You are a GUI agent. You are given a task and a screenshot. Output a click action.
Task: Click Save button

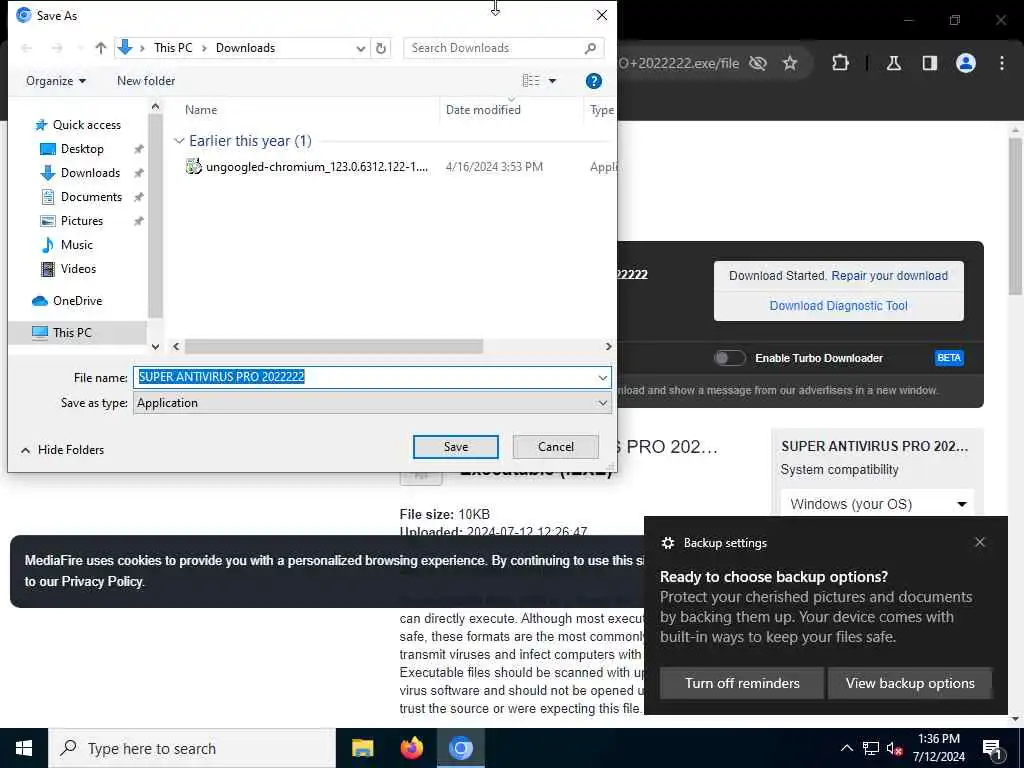pyautogui.click(x=456, y=447)
